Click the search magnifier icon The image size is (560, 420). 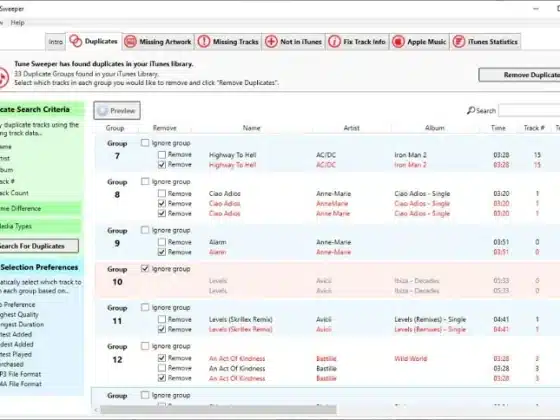pyautogui.click(x=470, y=110)
